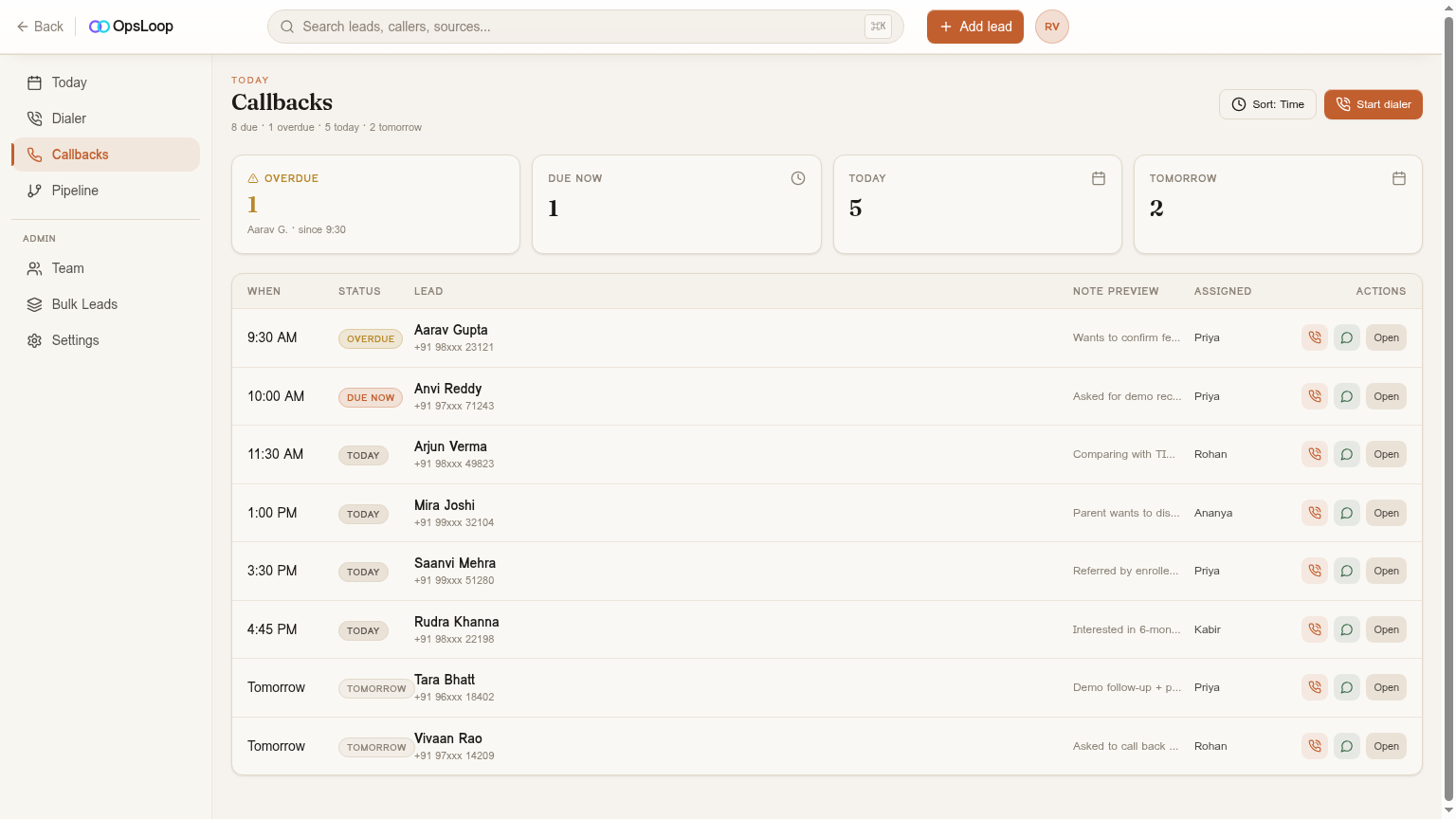Select Callbacks in sidebar
The image size is (1456, 819).
[x=105, y=155]
